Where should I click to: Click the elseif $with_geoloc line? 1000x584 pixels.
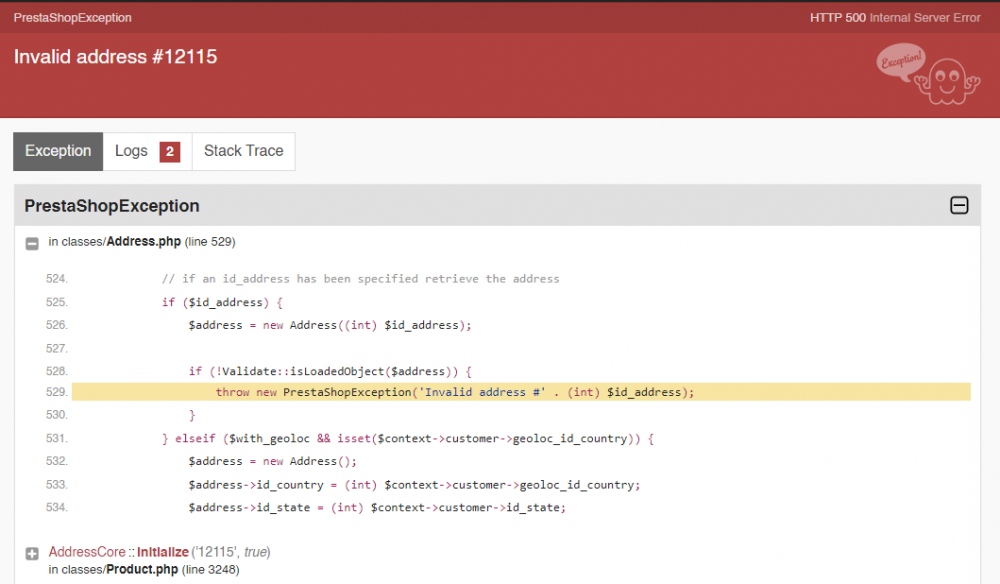click(x=408, y=439)
